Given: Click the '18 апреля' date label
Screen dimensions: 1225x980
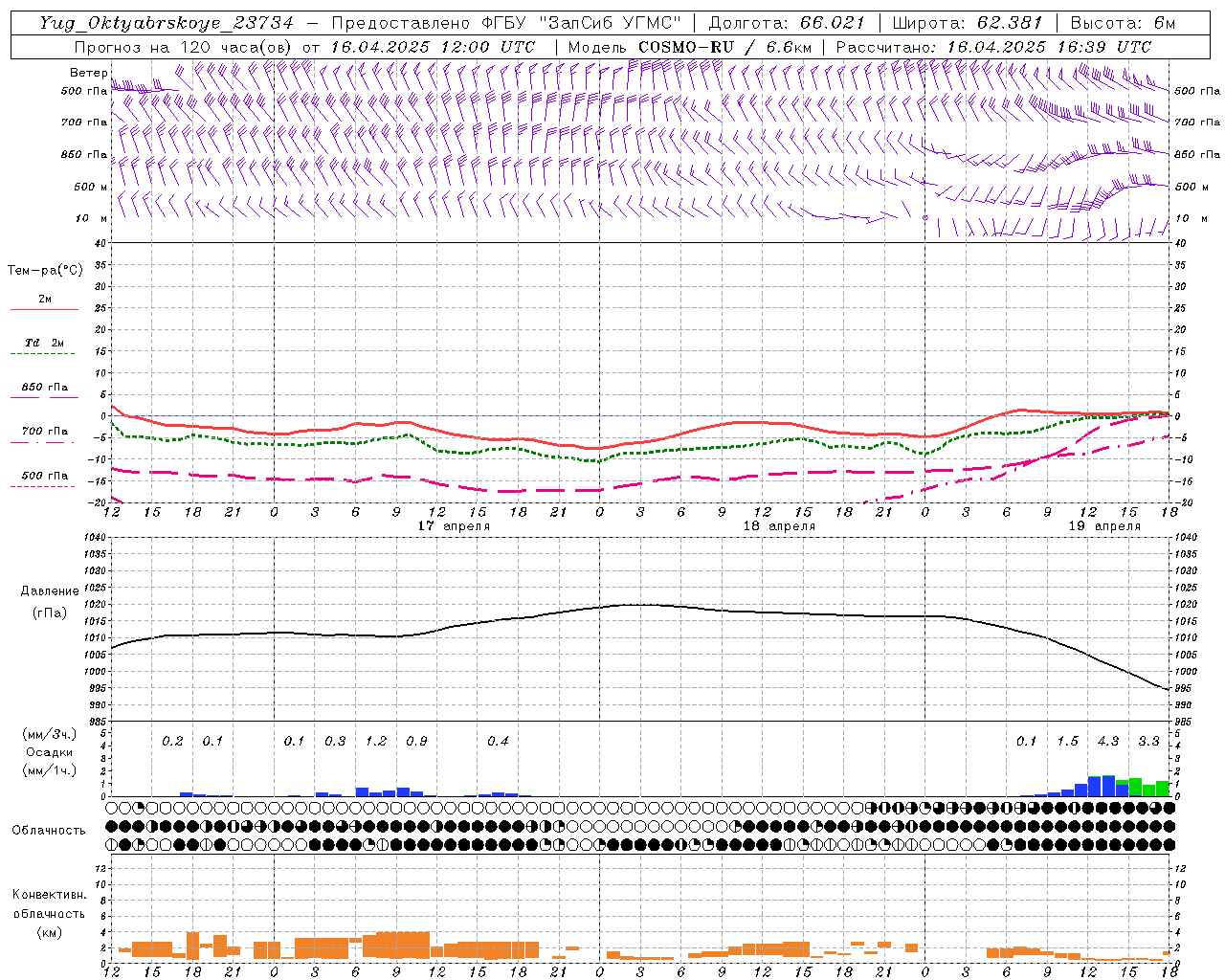Looking at the screenshot, I should point(779,526).
